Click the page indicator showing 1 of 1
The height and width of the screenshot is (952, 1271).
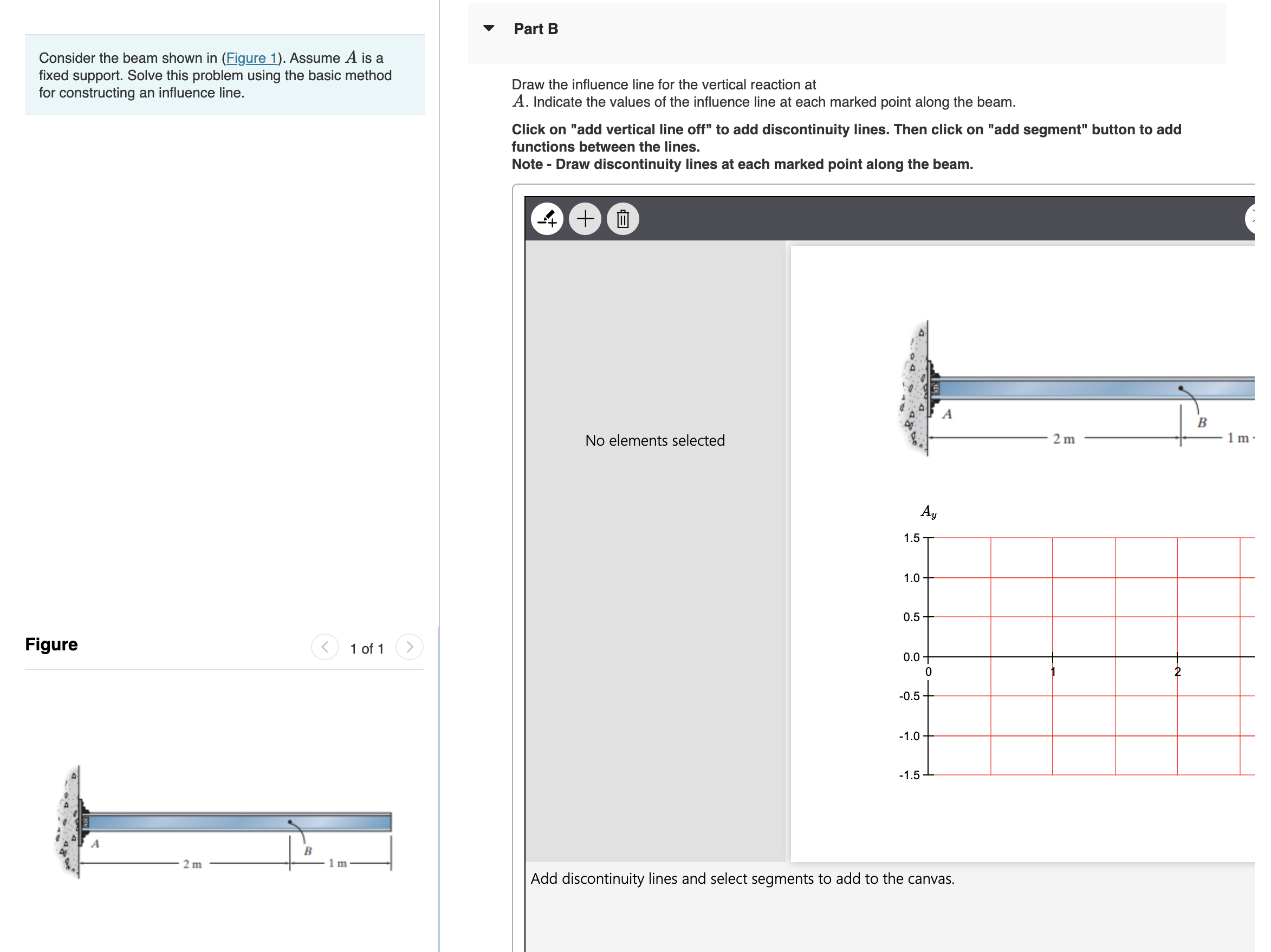click(x=366, y=649)
